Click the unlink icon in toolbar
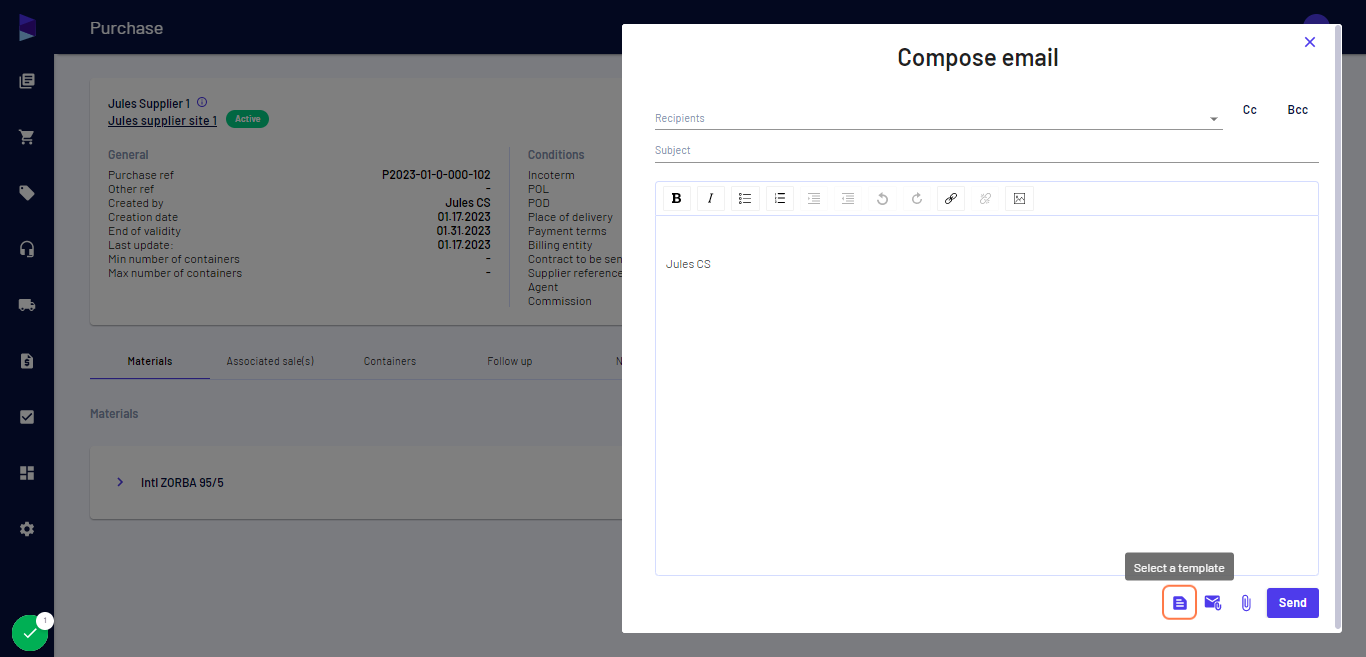This screenshot has height=657, width=1366. 985,198
